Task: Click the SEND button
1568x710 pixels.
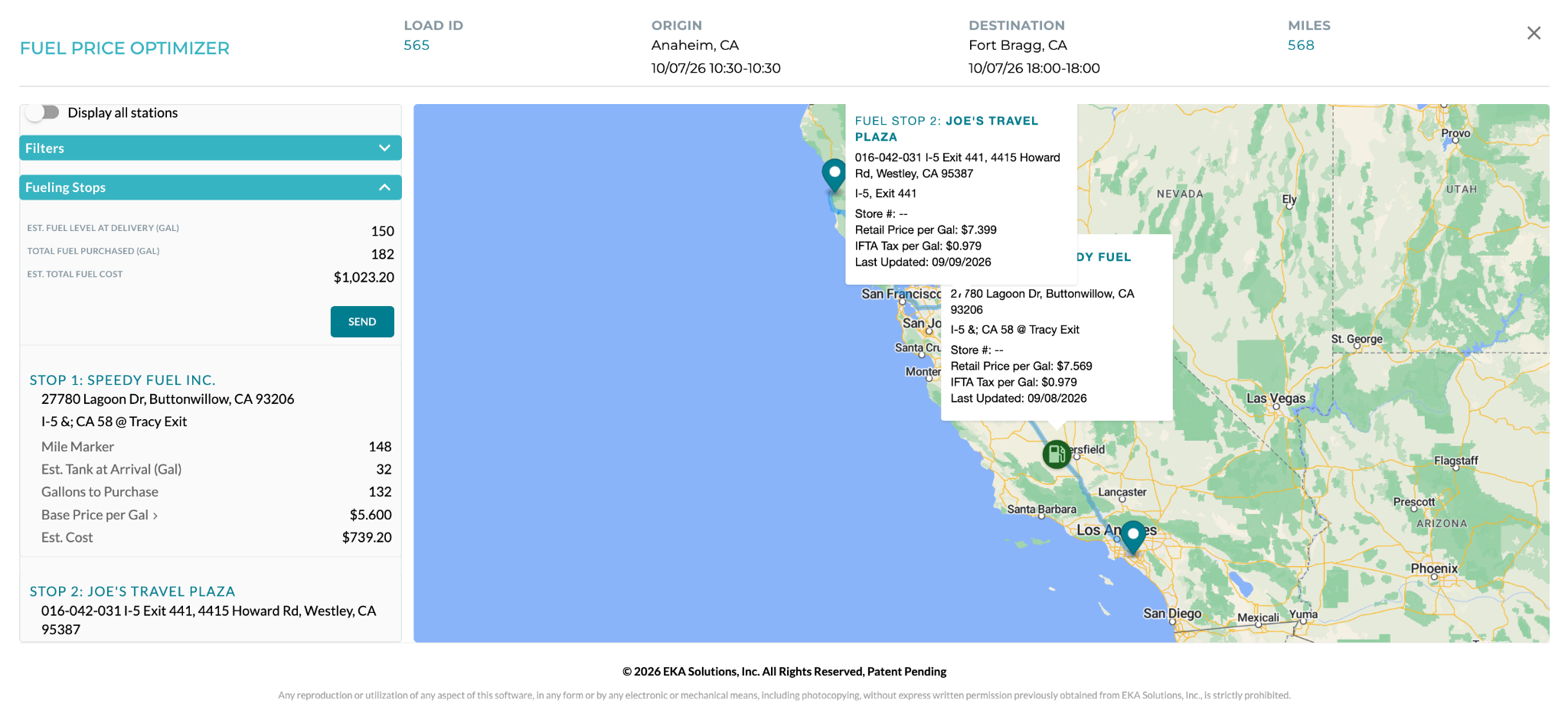Action: 362,322
